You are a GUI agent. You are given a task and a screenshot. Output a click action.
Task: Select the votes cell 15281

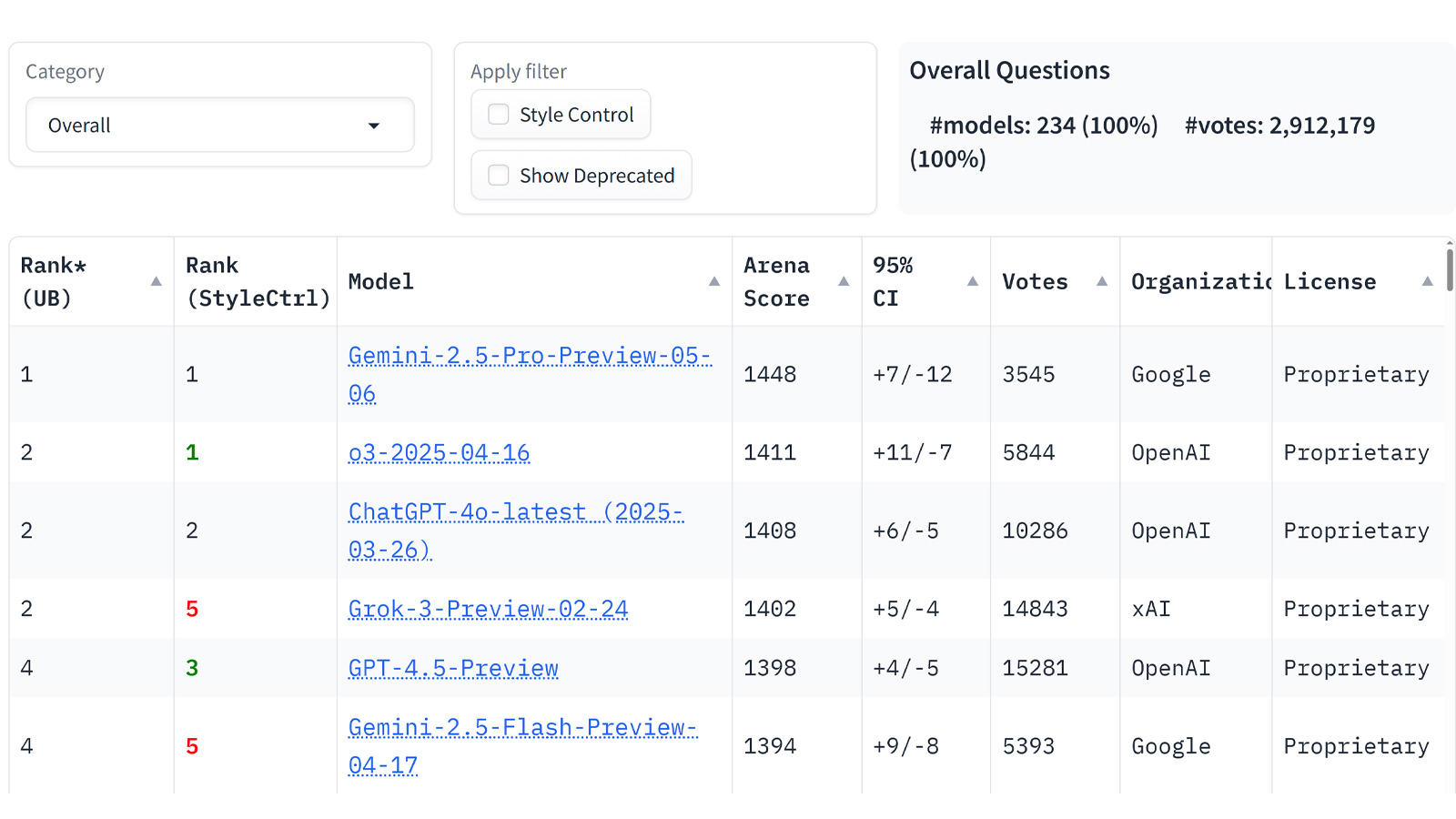tap(1035, 668)
